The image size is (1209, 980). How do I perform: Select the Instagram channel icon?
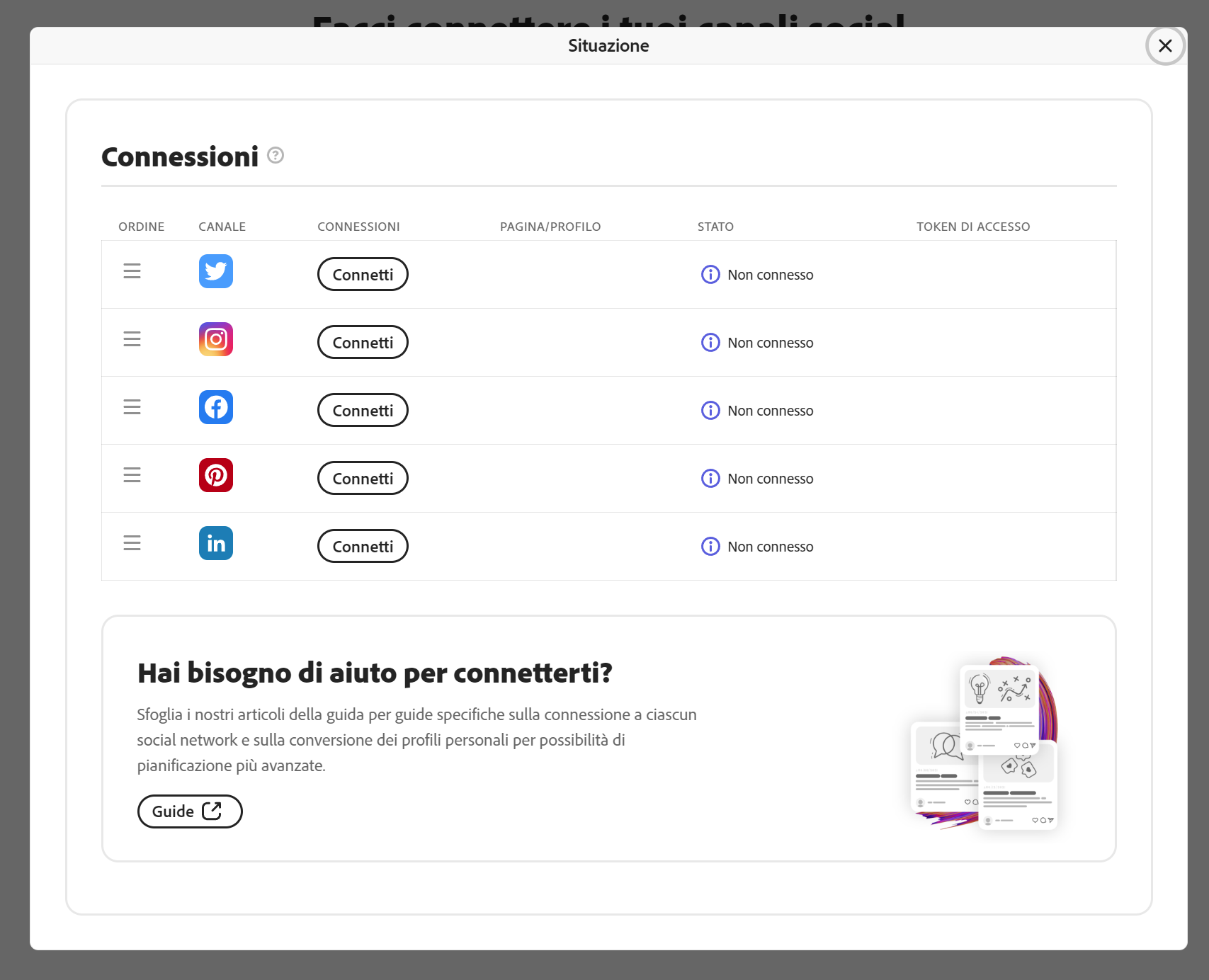tap(215, 339)
